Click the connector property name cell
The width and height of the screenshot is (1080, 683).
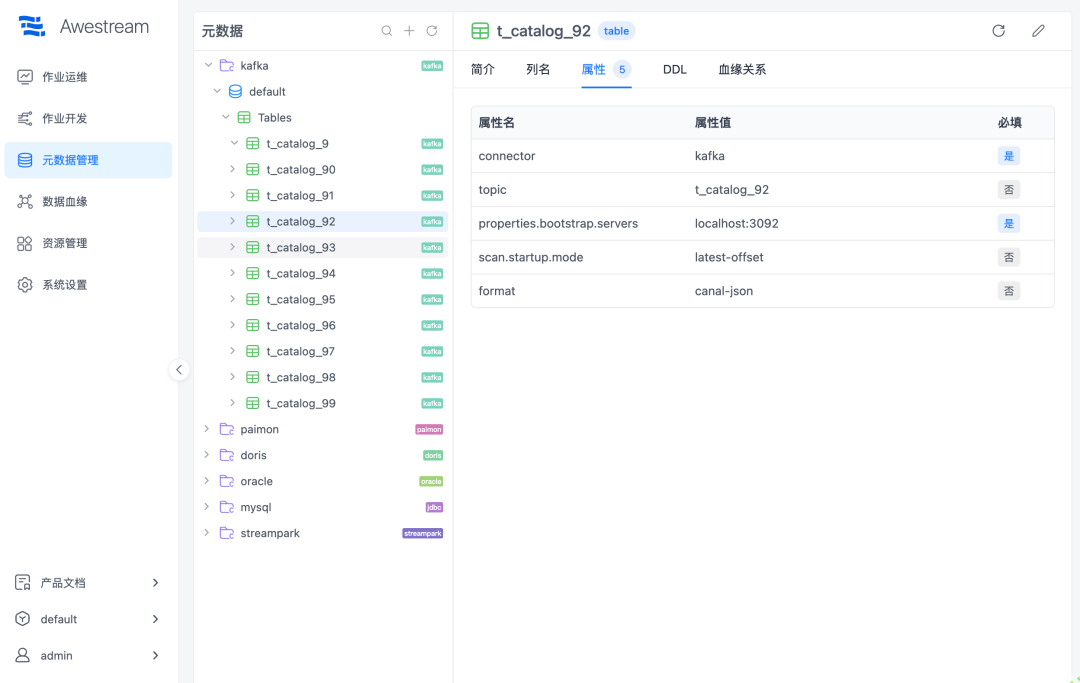[507, 156]
